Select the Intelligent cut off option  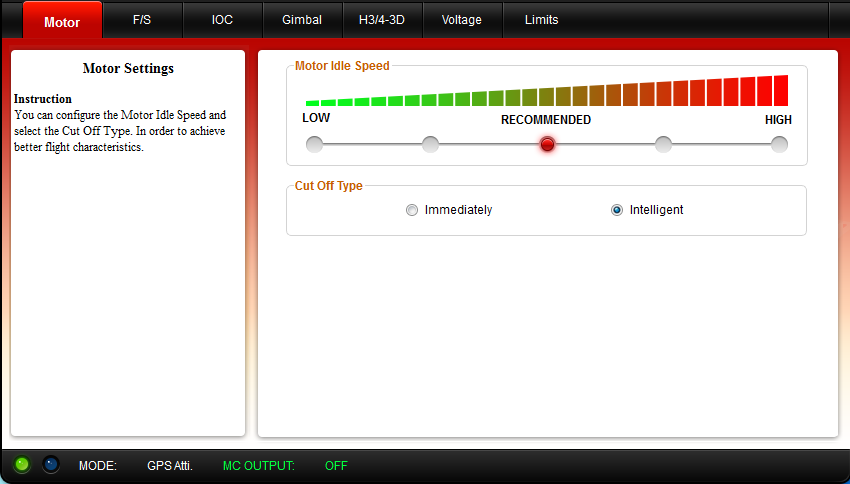(x=617, y=210)
